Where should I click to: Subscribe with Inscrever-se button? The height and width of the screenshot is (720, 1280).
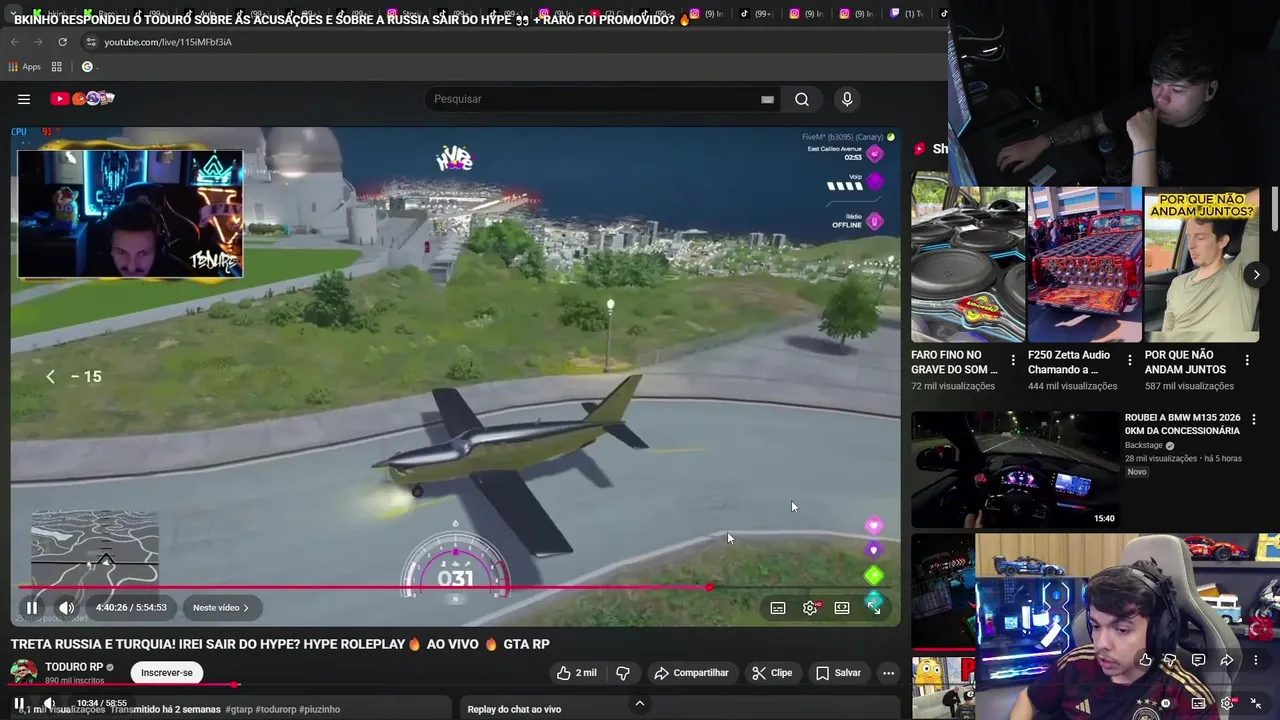pos(167,673)
